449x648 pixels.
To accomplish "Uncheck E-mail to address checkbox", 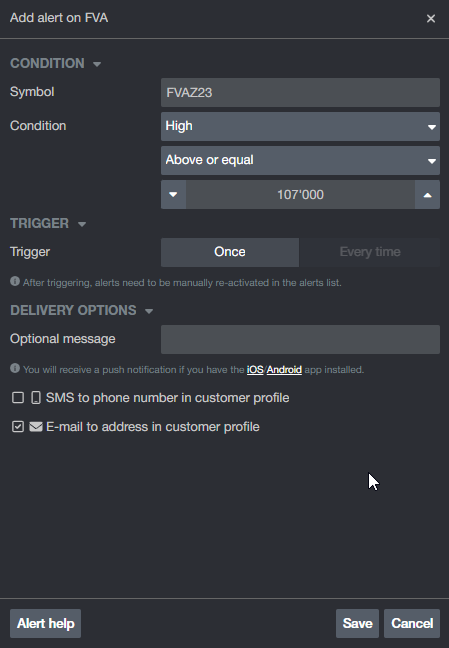I will [18, 426].
